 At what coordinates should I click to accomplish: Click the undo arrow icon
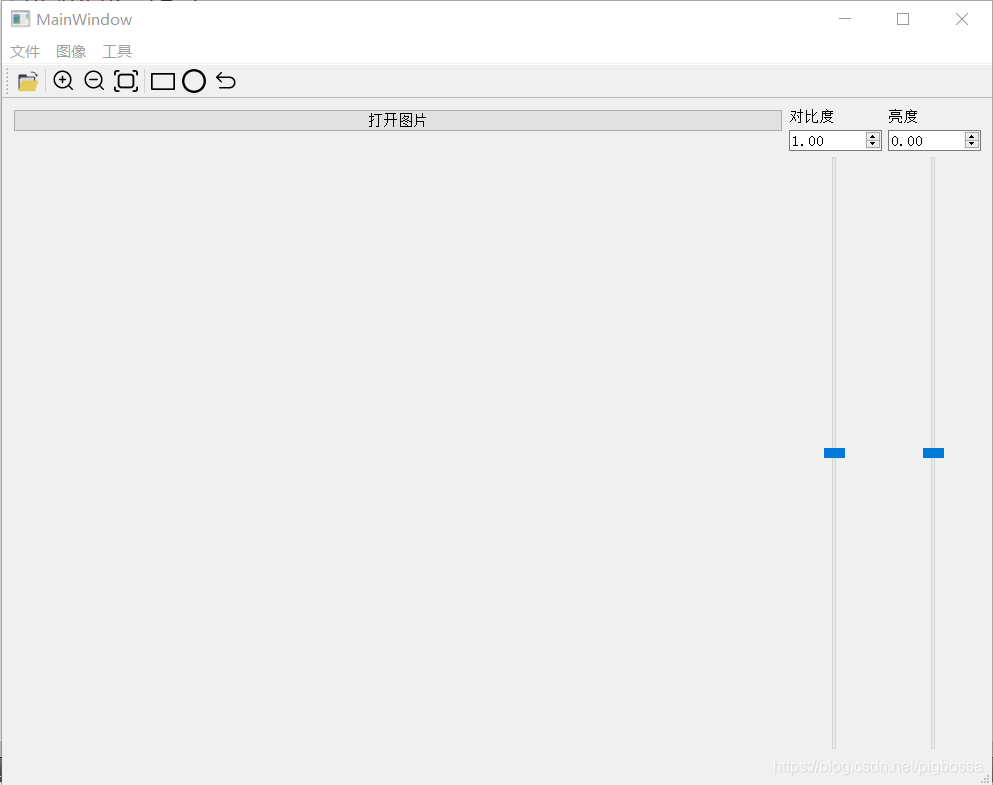[x=225, y=81]
